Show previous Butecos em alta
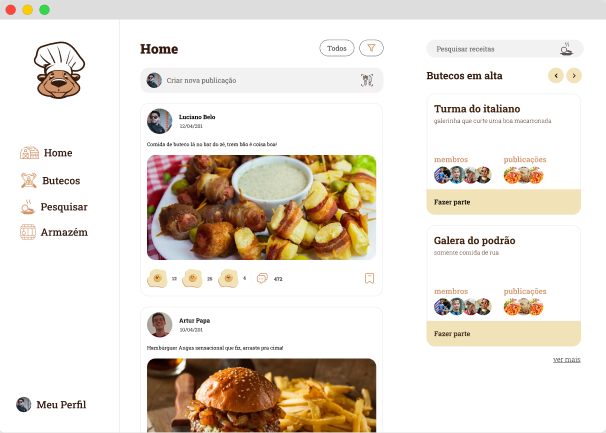606x433 pixels. 556,75
